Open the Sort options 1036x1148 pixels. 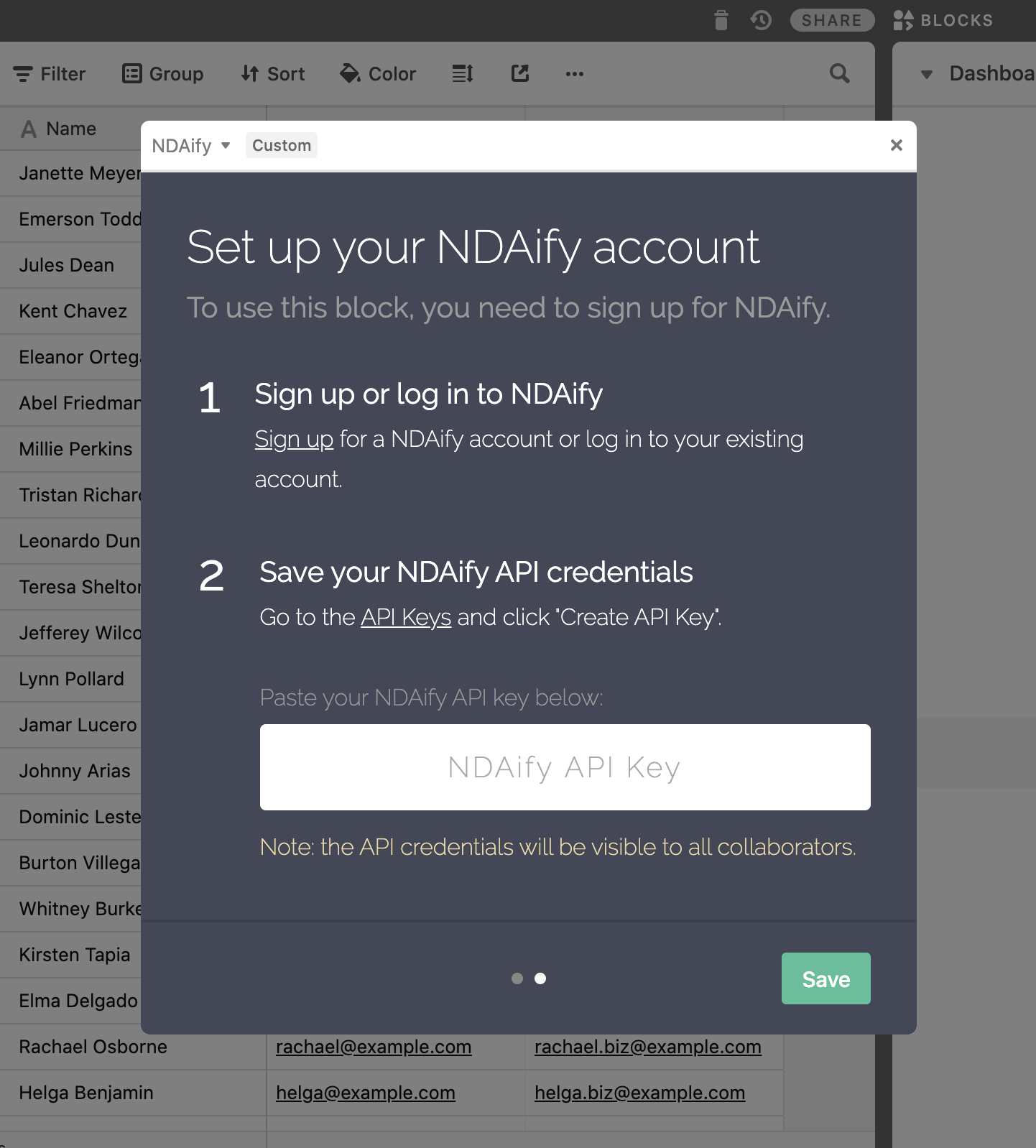273,74
